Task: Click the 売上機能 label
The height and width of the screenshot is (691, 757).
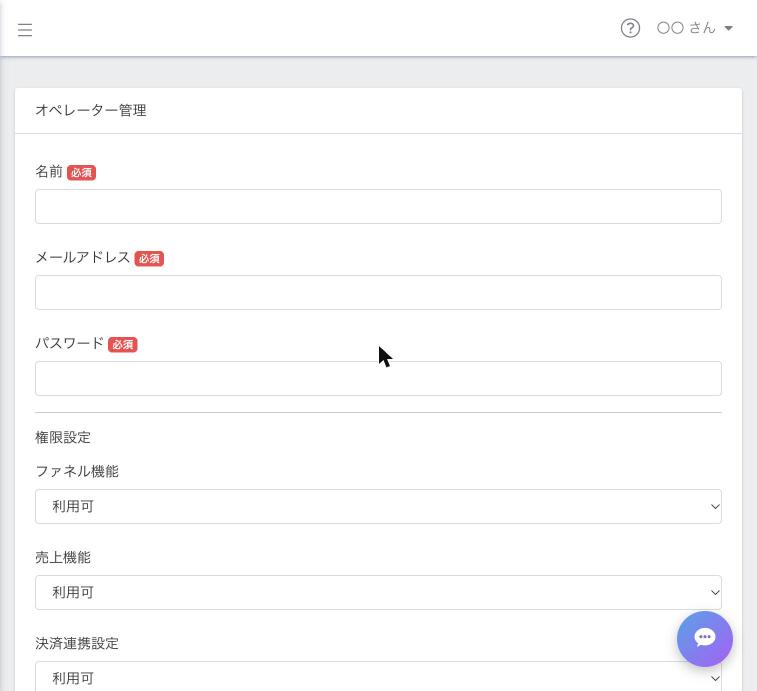Action: [63, 557]
